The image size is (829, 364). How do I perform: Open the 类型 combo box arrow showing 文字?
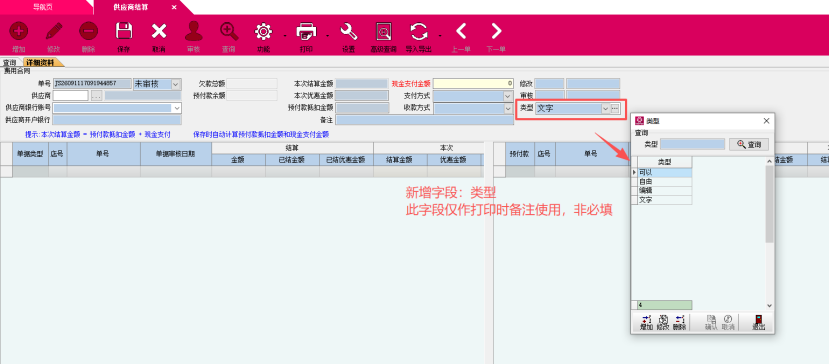pyautogui.click(x=605, y=108)
